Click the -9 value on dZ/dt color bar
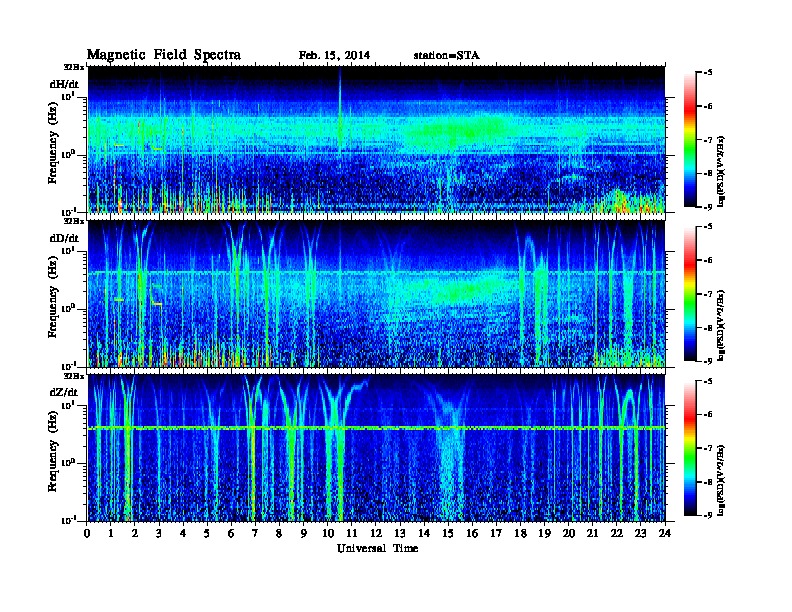Image resolution: width=792 pixels, height=612 pixels. 708,515
